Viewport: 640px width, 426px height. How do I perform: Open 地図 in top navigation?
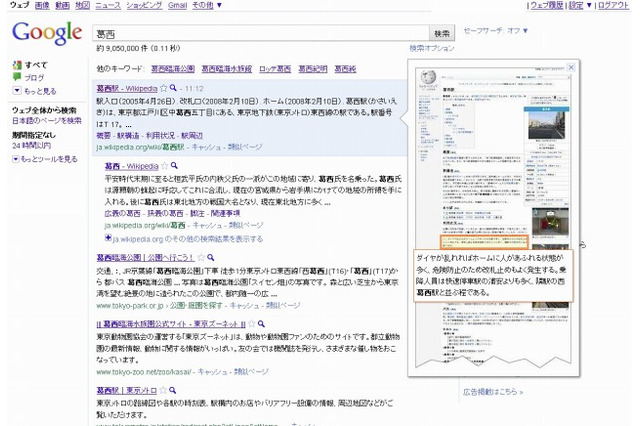pos(82,5)
